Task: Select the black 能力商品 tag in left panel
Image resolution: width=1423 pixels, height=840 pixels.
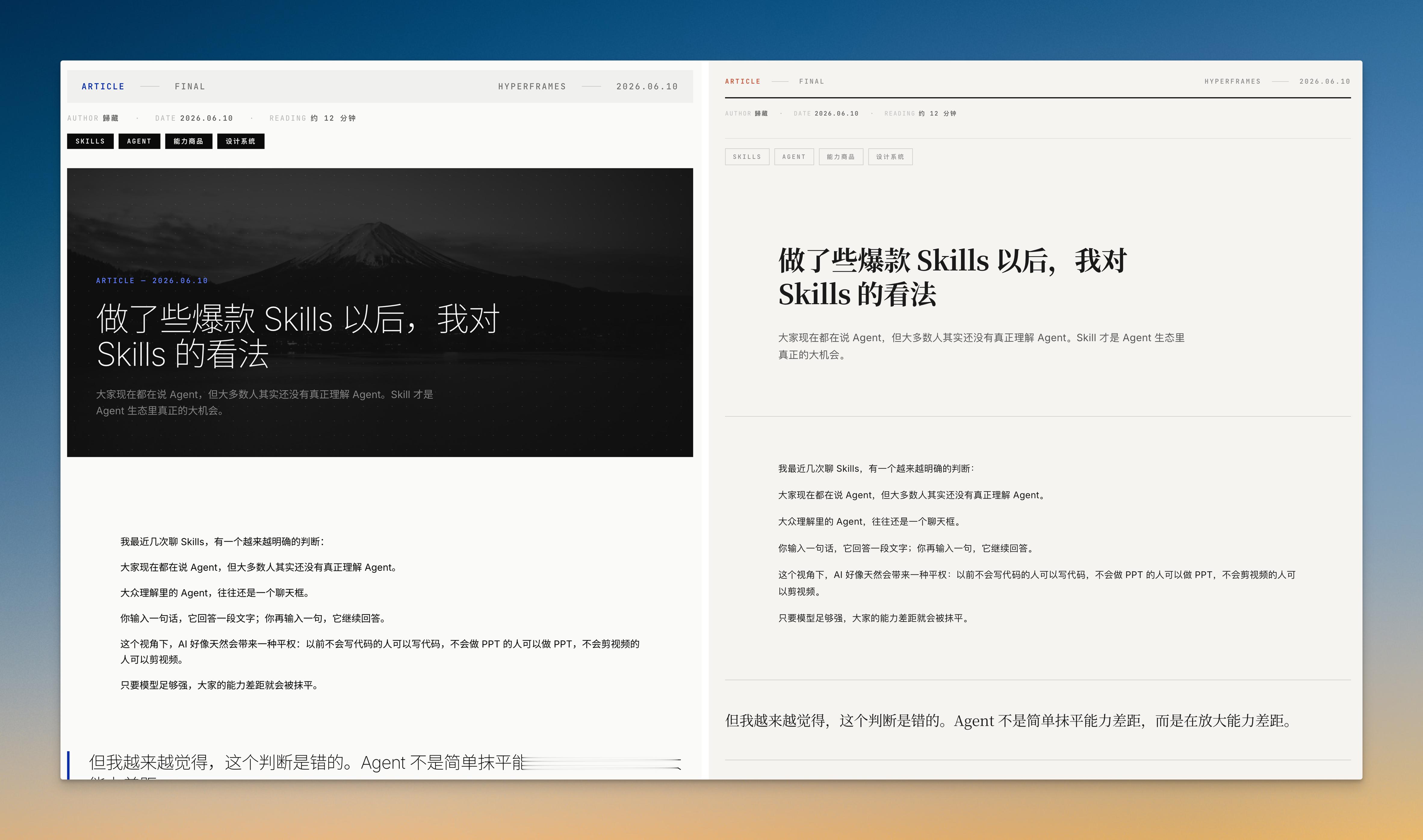Action: click(x=189, y=141)
